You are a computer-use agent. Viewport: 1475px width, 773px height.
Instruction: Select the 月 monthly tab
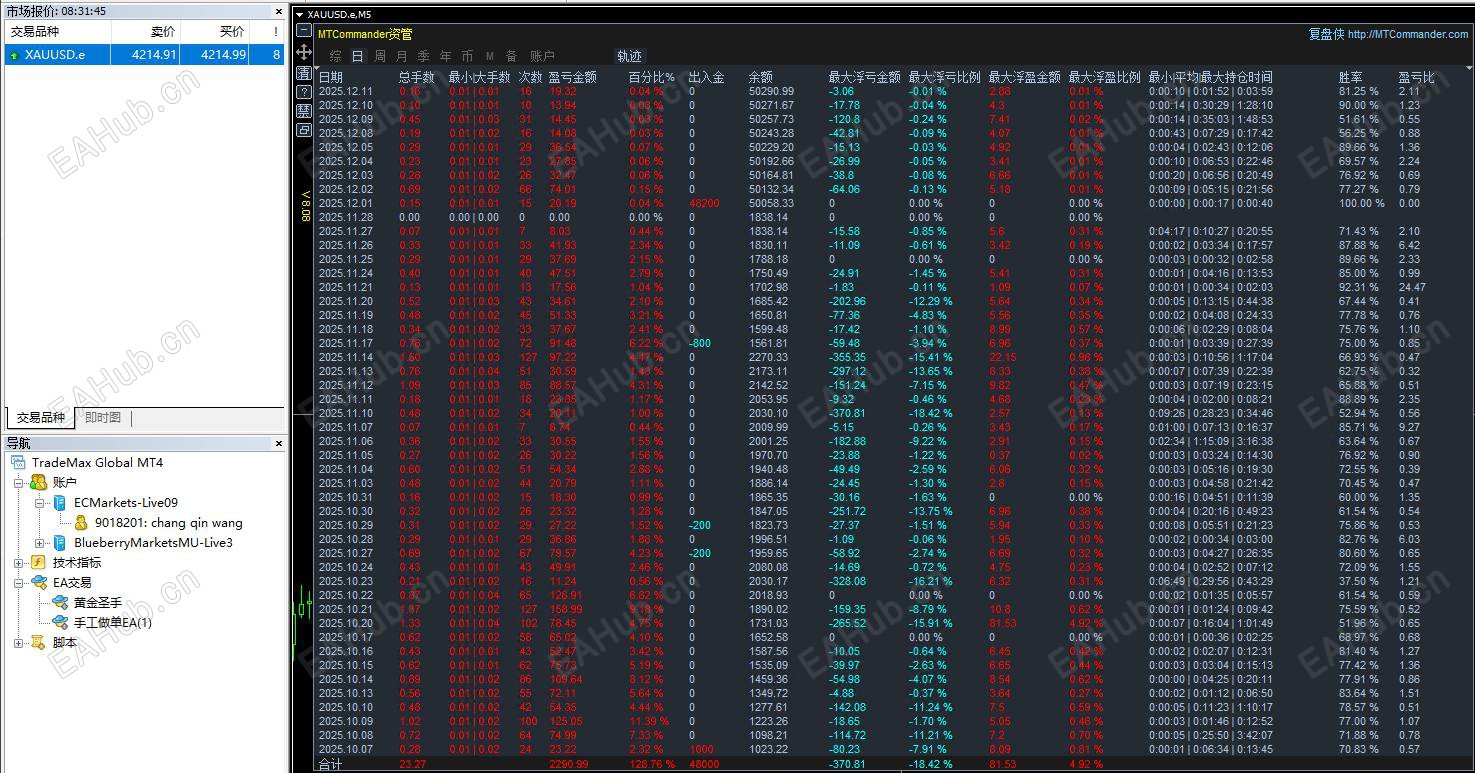point(402,57)
